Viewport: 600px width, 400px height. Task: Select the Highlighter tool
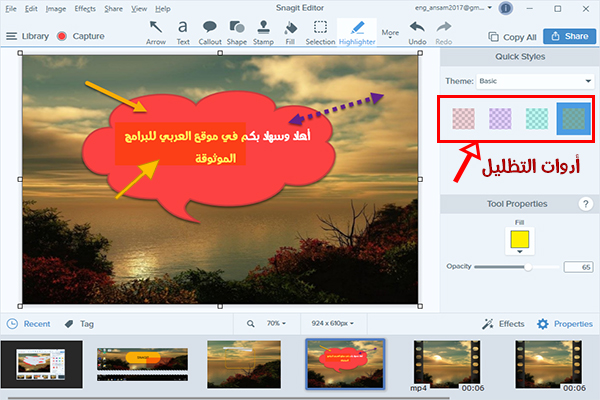pos(357,33)
